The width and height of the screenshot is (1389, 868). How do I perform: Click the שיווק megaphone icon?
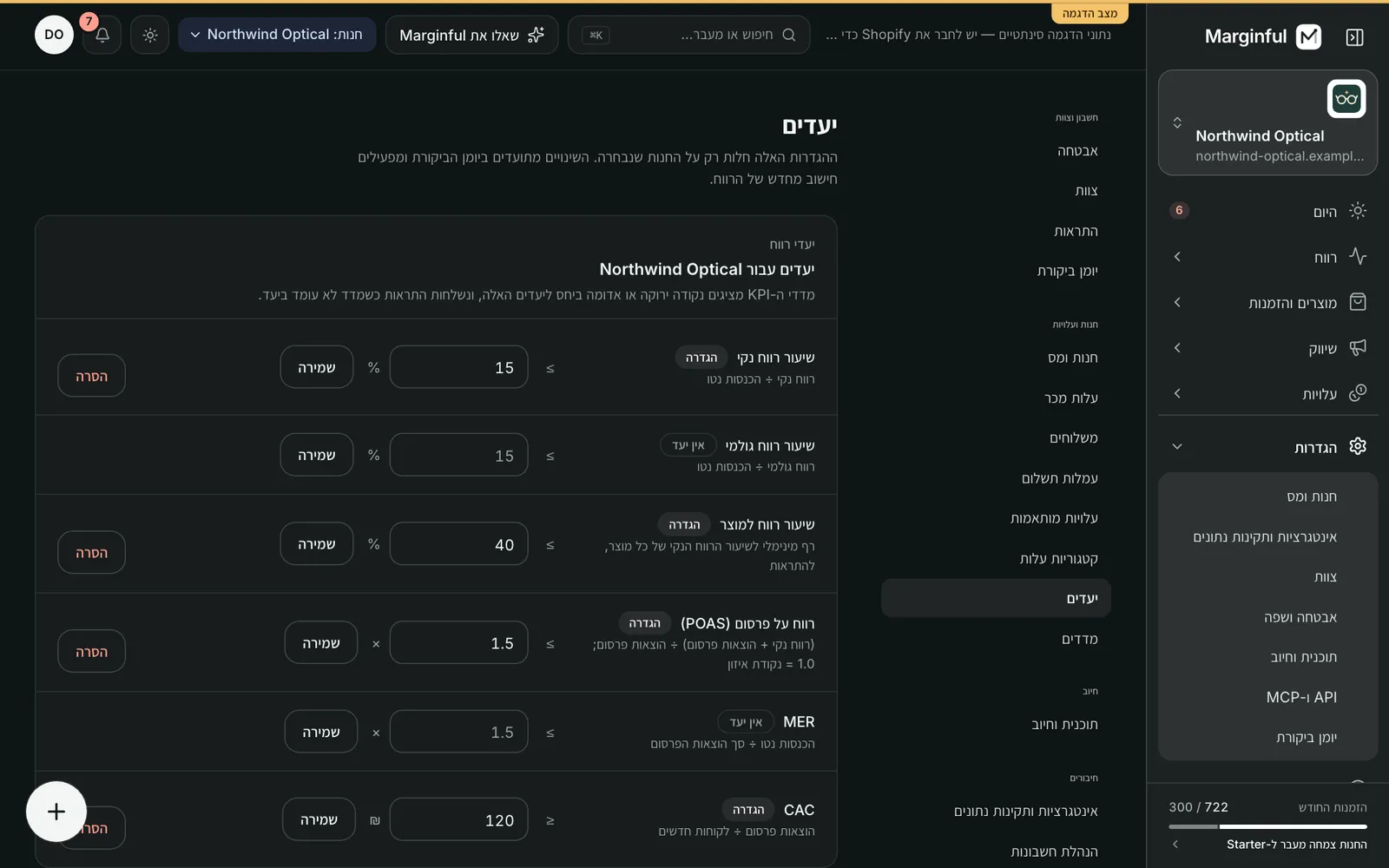point(1358,347)
